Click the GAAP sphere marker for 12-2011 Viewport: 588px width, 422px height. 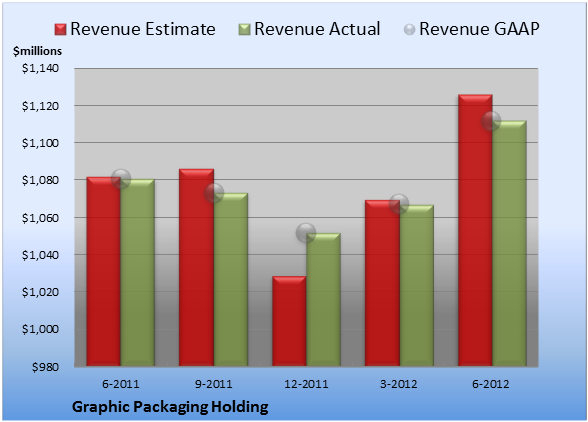click(x=306, y=233)
